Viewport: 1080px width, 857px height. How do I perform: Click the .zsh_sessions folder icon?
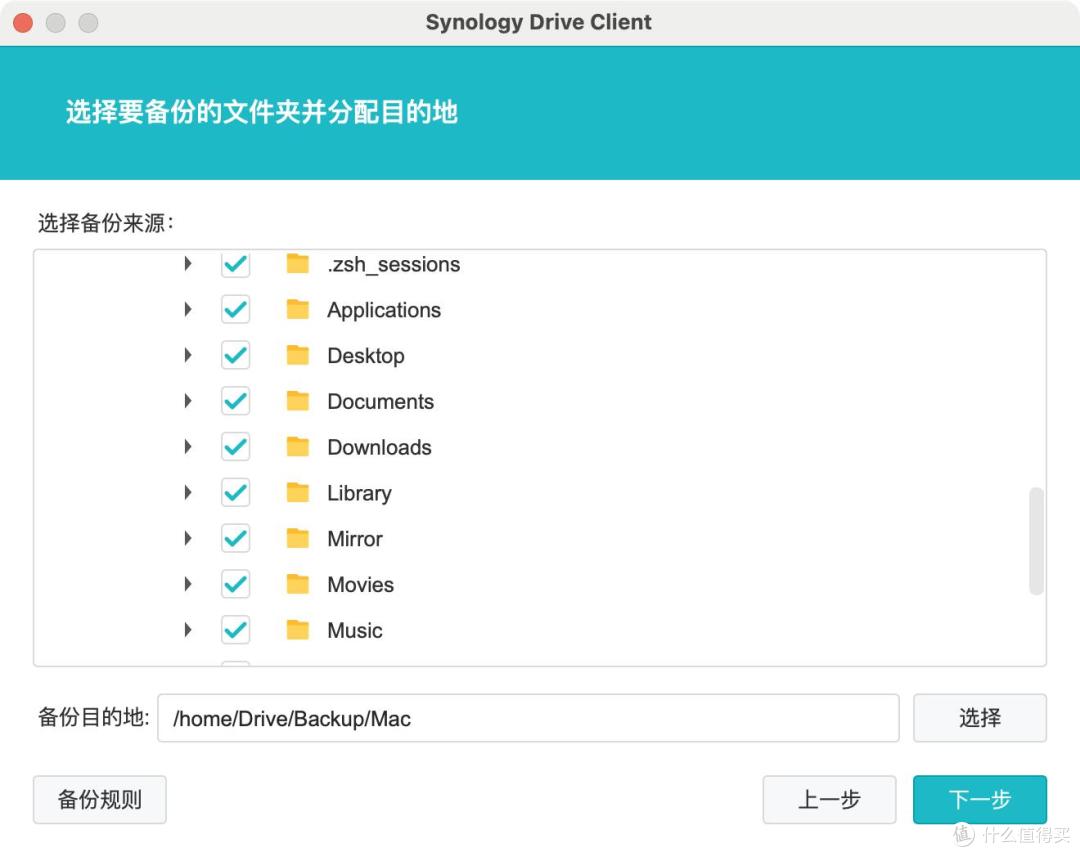(x=298, y=264)
